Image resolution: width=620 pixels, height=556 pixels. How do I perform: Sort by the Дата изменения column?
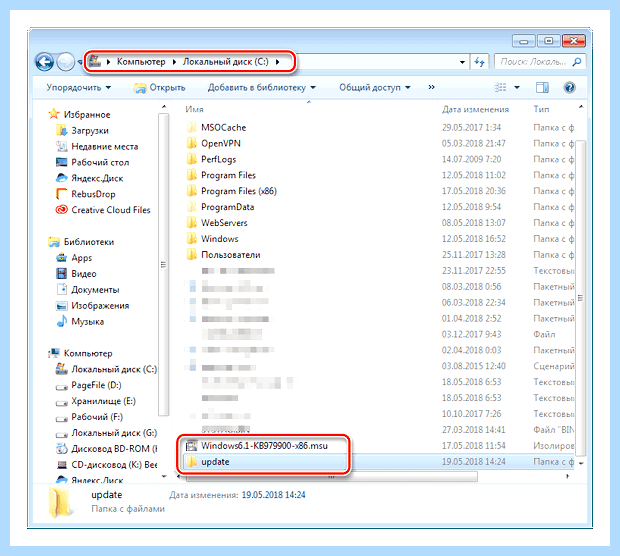[475, 109]
